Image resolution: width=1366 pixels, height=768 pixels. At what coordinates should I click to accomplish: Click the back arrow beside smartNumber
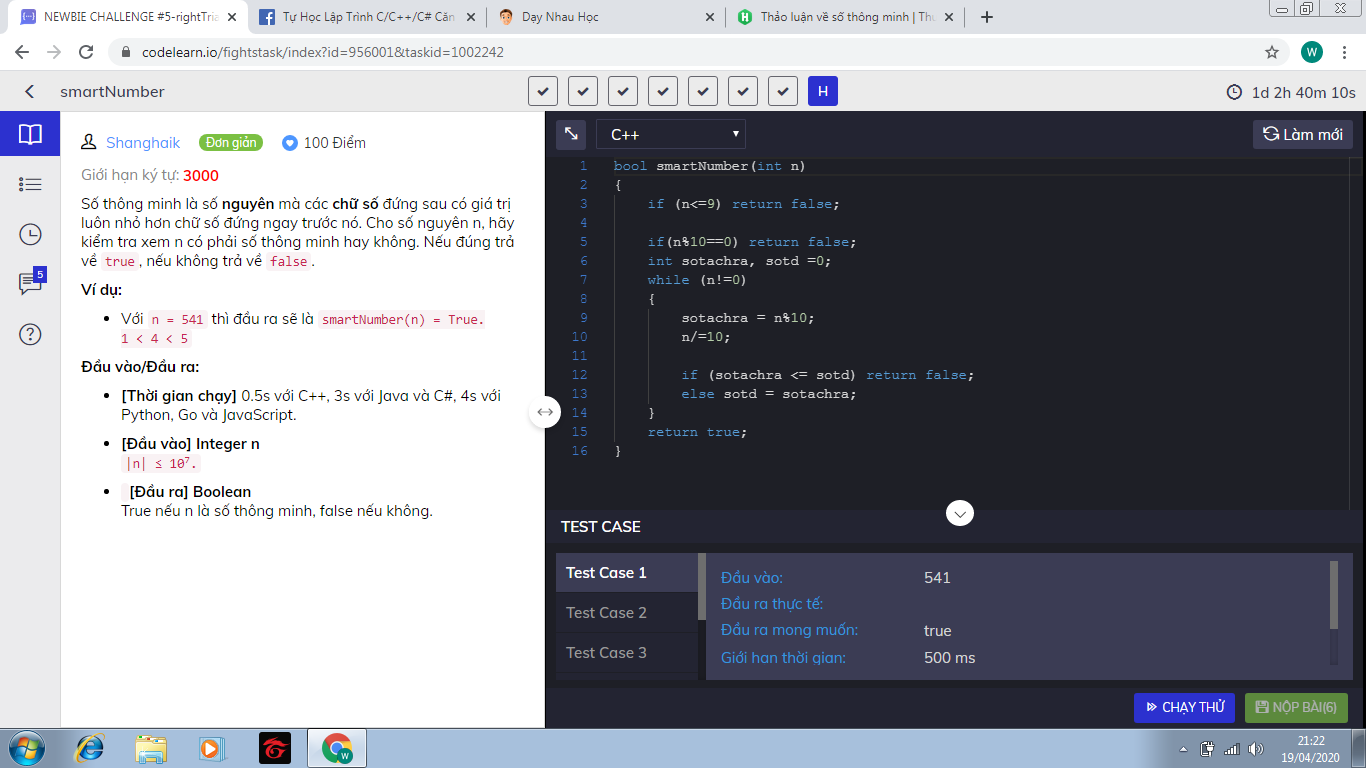tap(30, 92)
